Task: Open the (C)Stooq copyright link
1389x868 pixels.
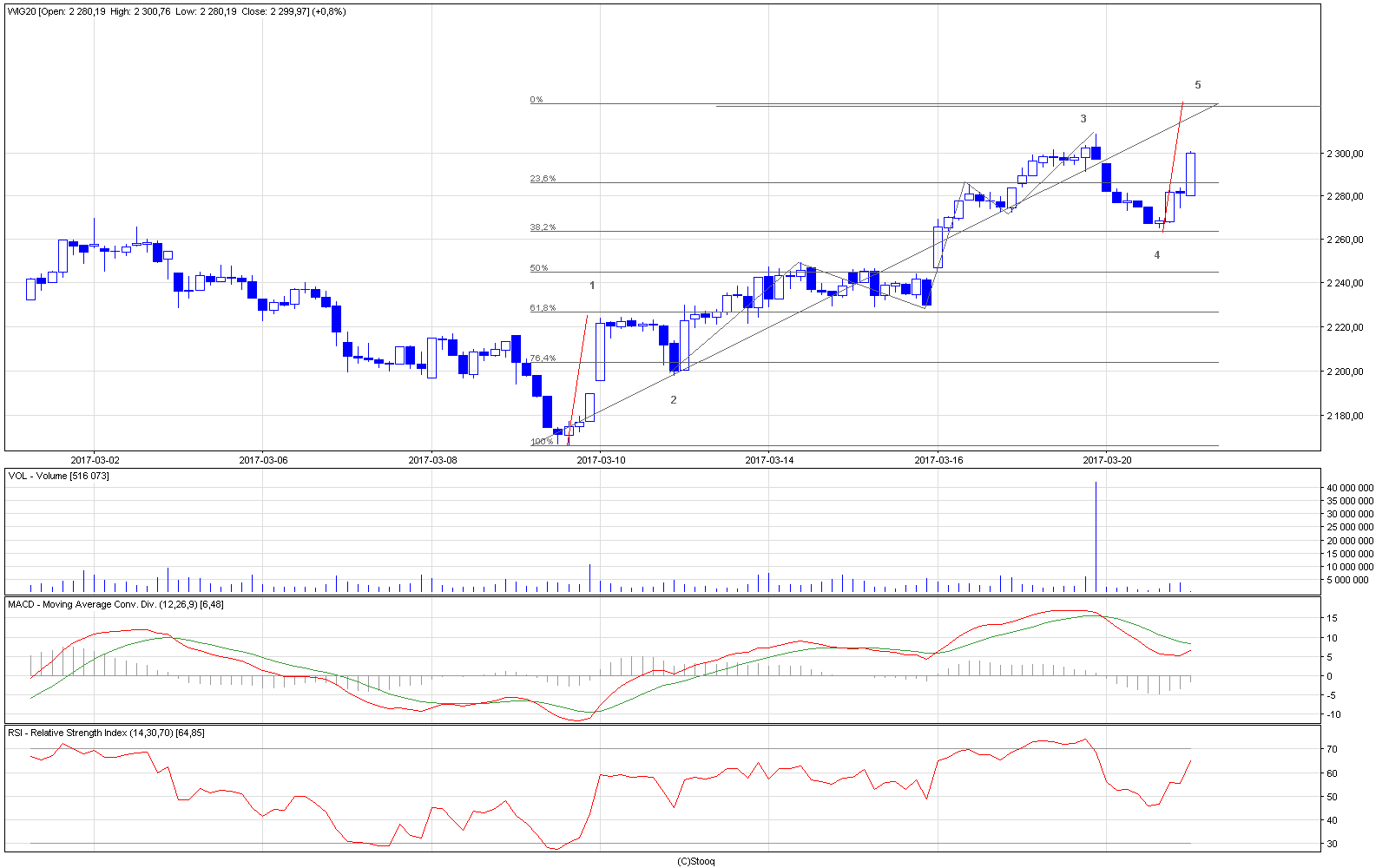Action: pos(695,861)
